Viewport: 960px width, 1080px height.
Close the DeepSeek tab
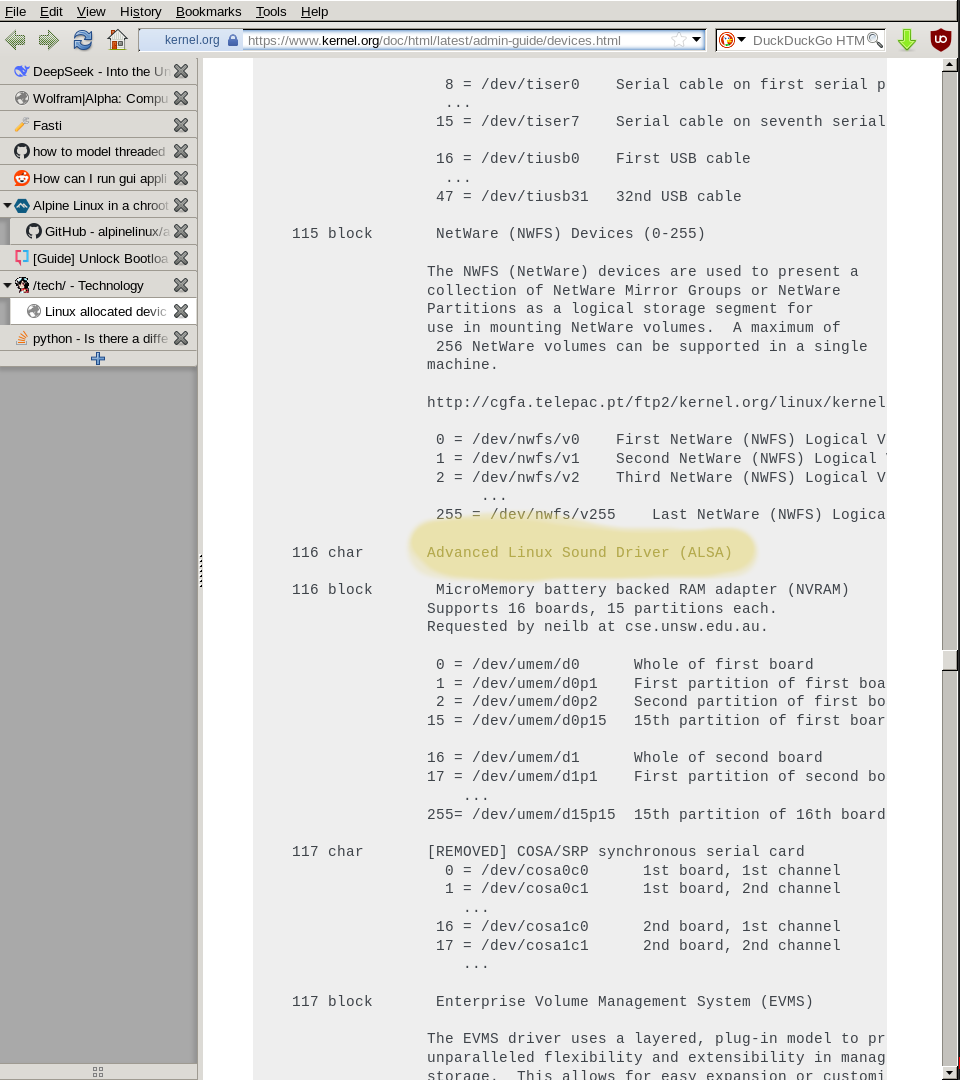click(181, 71)
